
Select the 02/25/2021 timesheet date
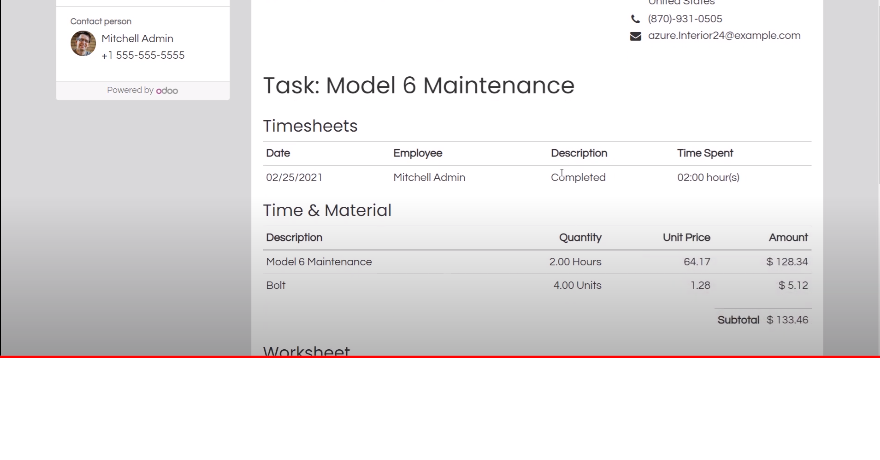tap(294, 178)
